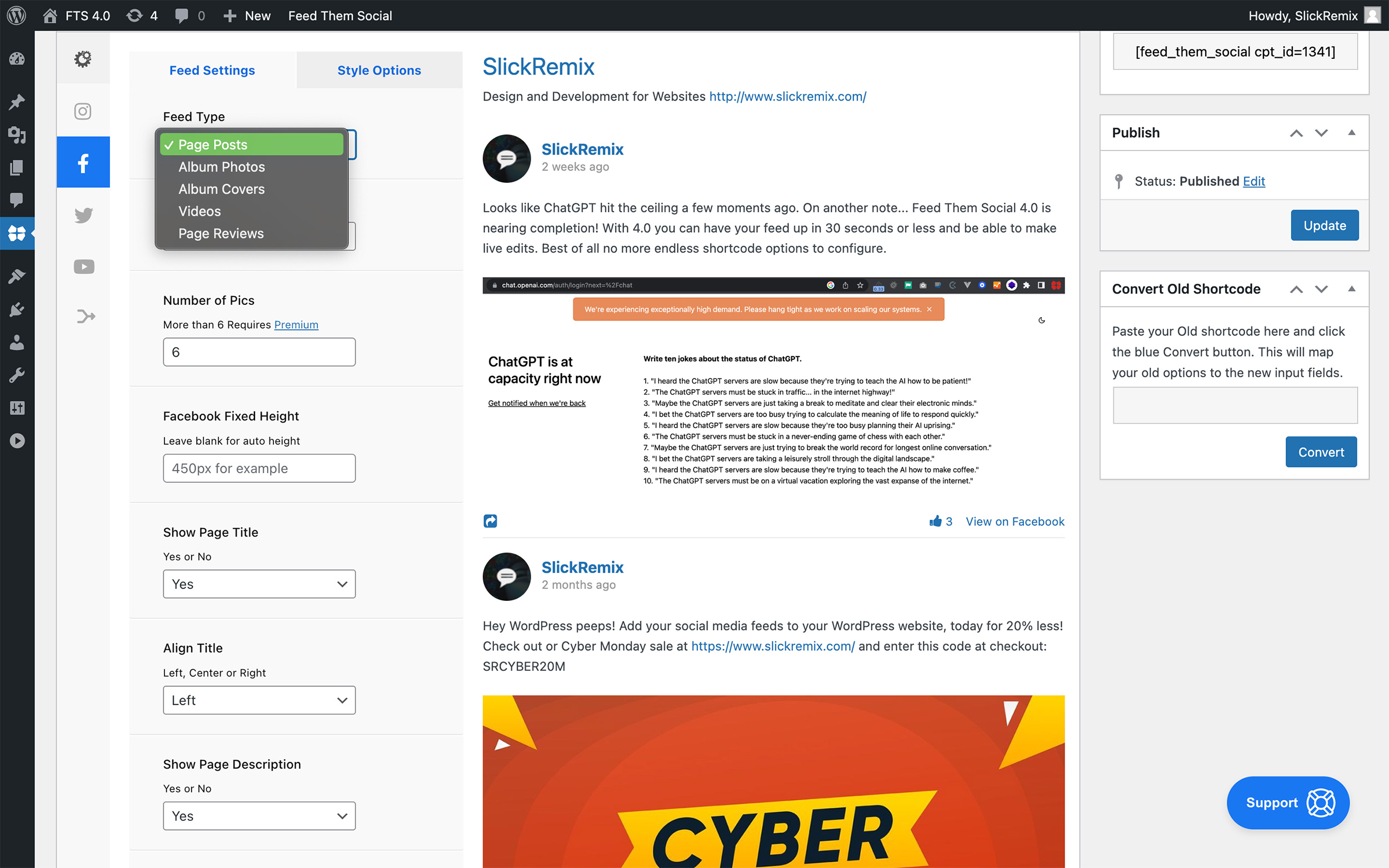The width and height of the screenshot is (1389, 868).
Task: Follow the Premium link
Action: tap(296, 324)
